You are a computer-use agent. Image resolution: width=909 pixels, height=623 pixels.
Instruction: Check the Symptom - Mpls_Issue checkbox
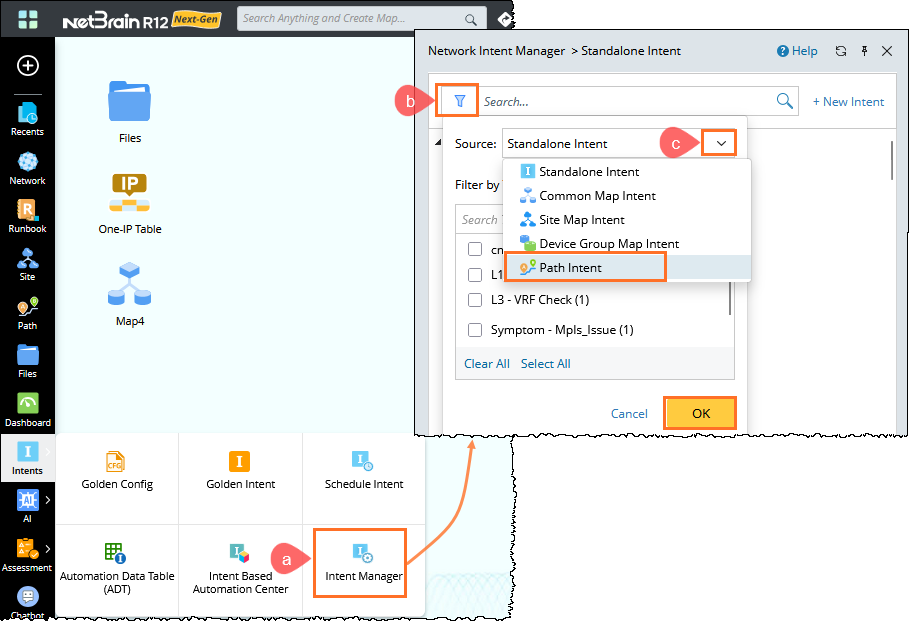[x=475, y=330]
